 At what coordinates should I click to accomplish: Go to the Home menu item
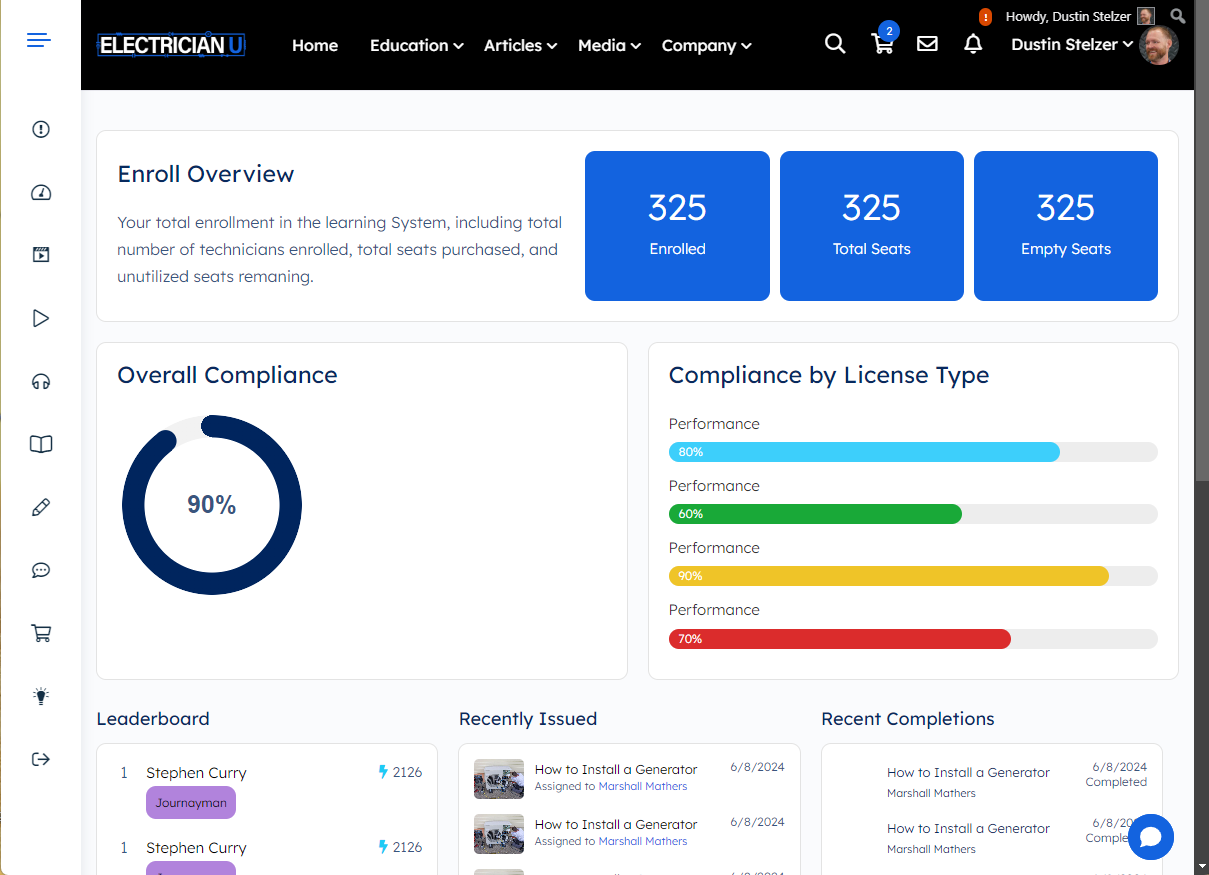tap(315, 46)
